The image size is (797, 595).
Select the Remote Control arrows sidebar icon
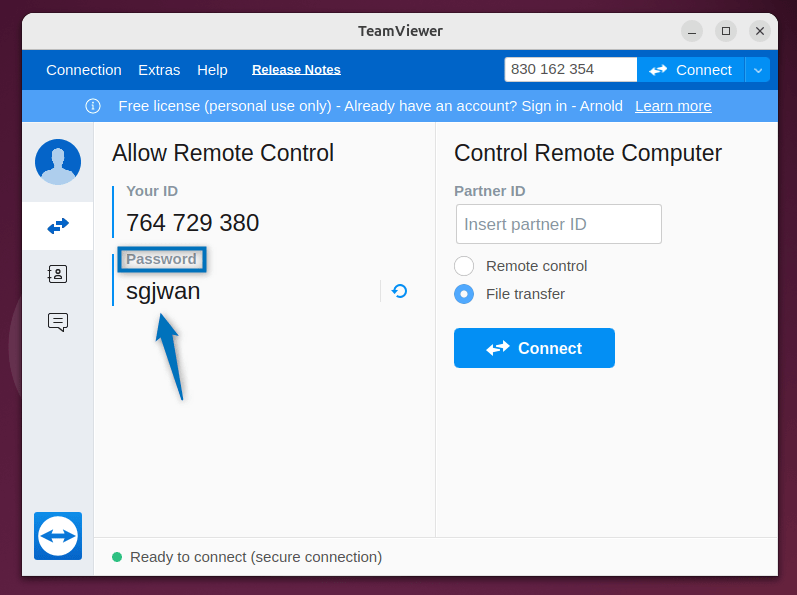(x=58, y=226)
